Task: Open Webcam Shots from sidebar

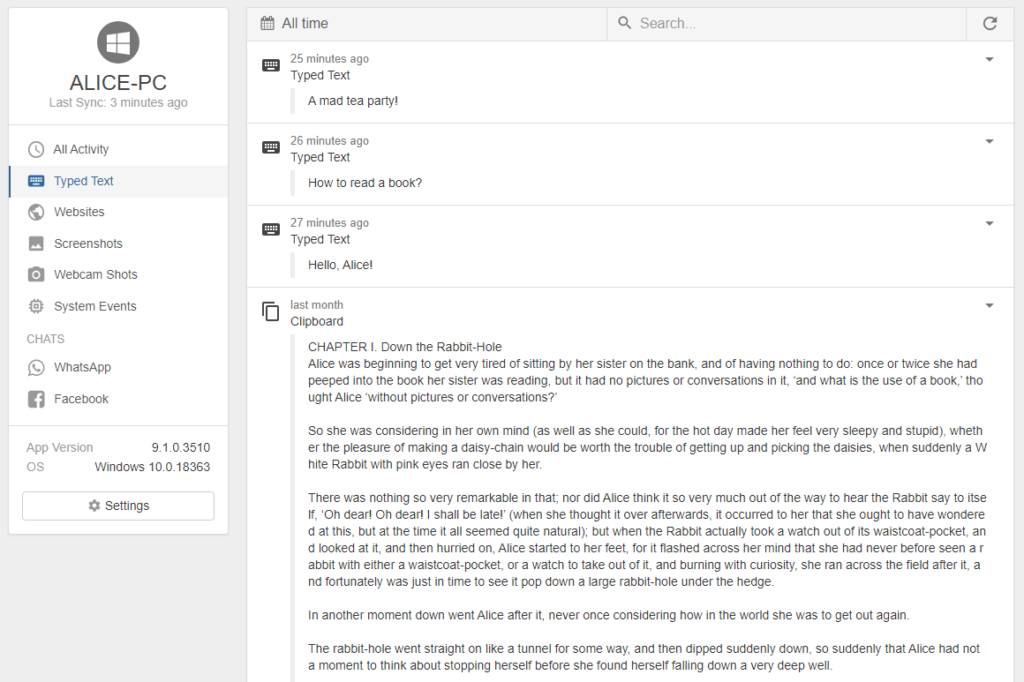Action: 95,274
